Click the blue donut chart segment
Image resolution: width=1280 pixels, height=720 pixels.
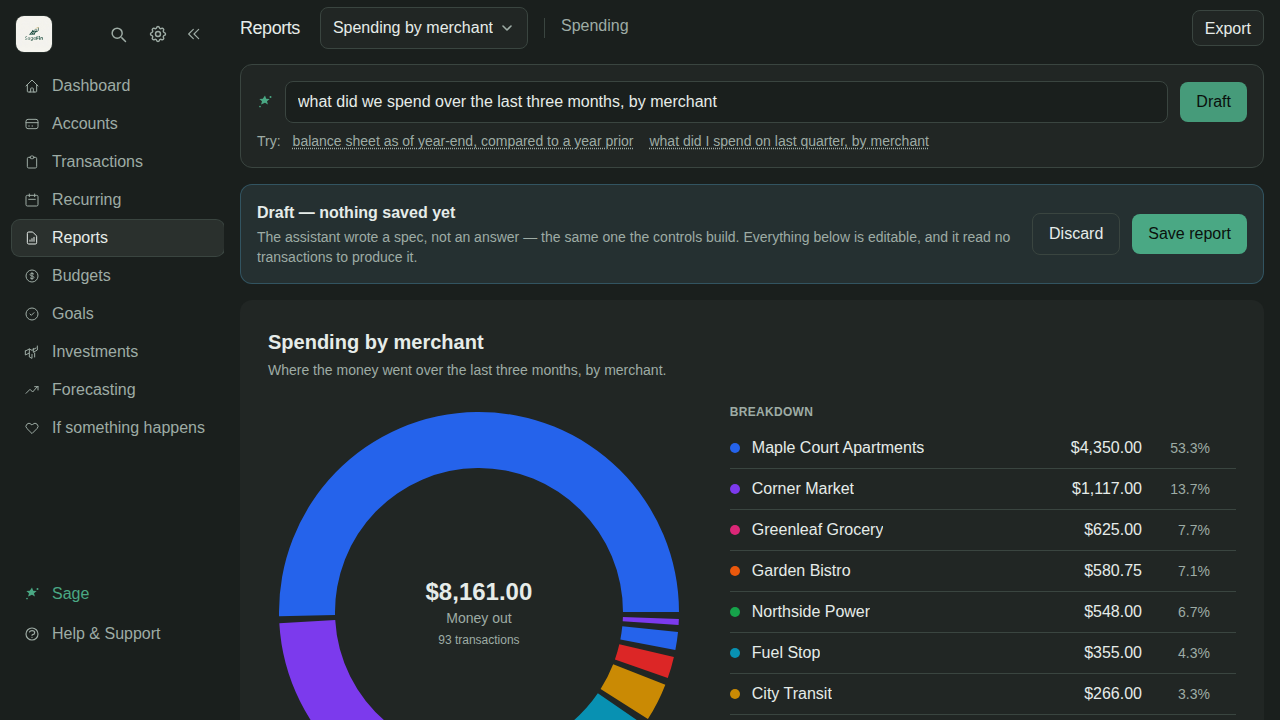pyautogui.click(x=479, y=440)
